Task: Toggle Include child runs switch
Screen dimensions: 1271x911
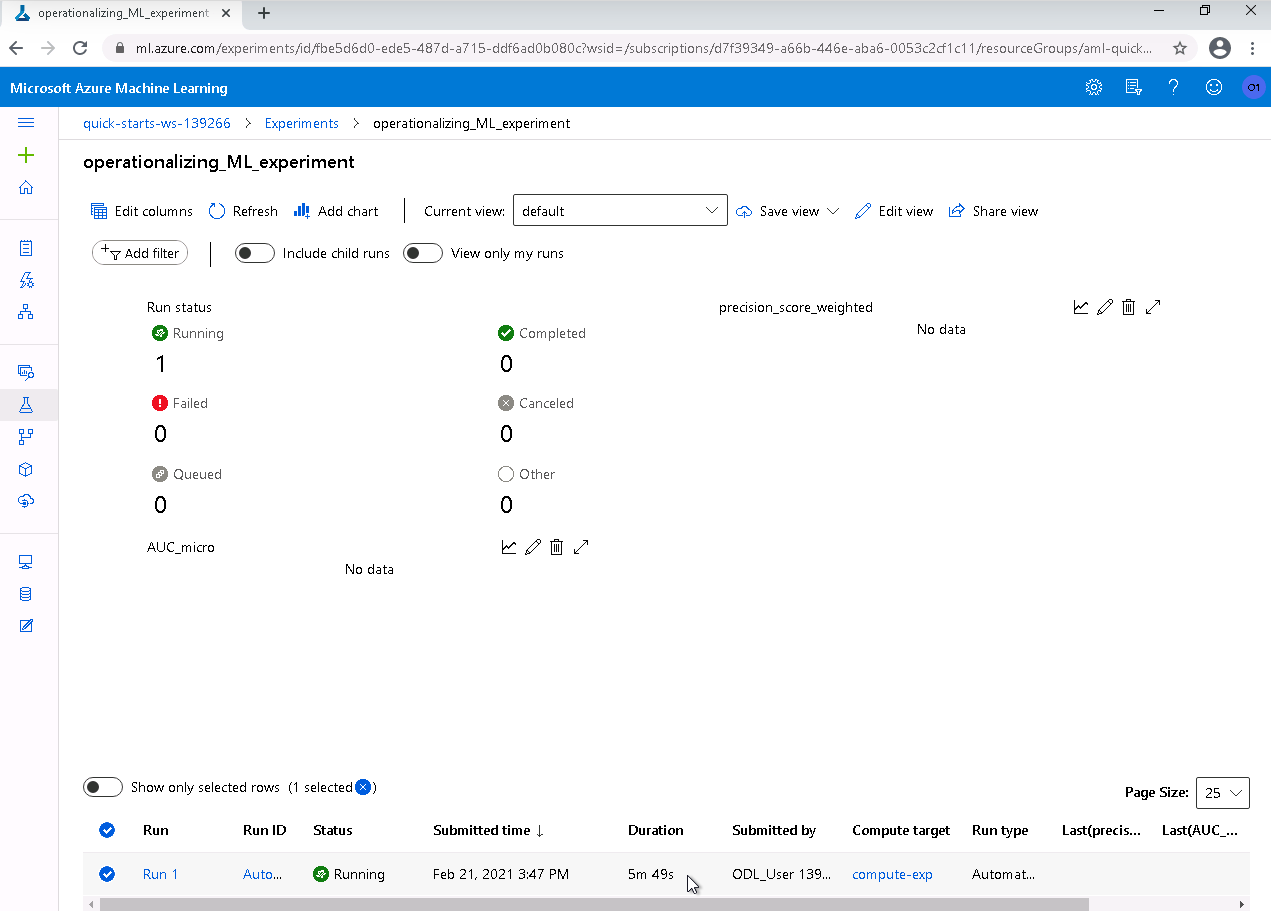Action: point(255,253)
